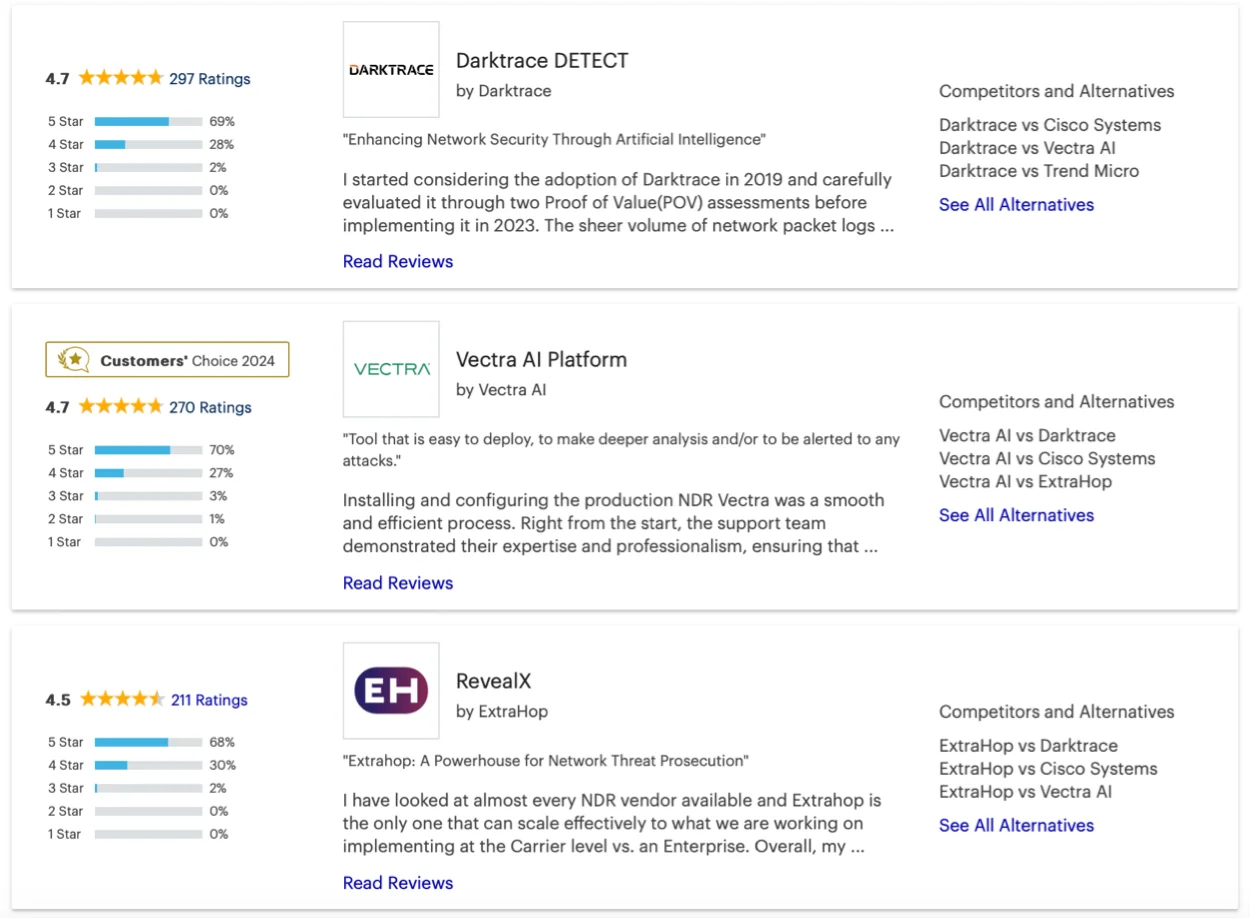Click Vectra 3 Star 3% rating bar
The height and width of the screenshot is (922, 1252).
click(148, 497)
